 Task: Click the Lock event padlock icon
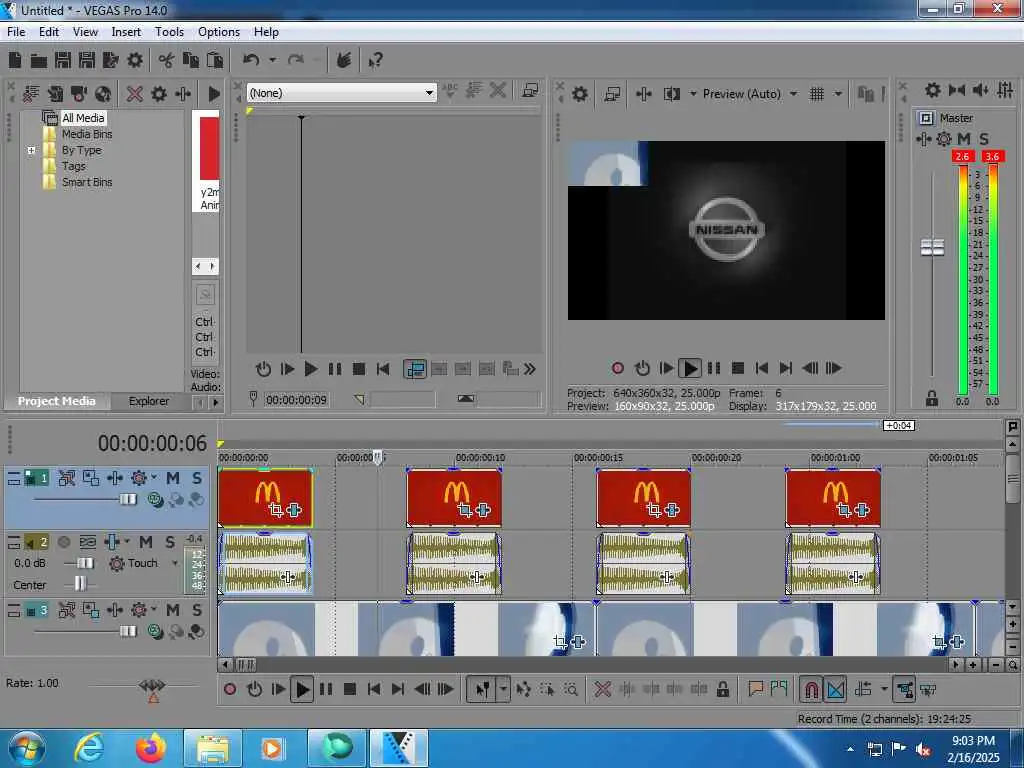pos(722,689)
